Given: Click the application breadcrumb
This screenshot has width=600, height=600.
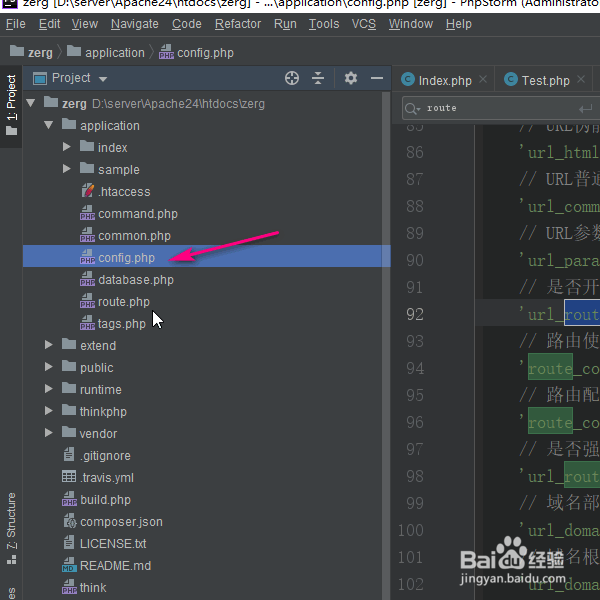Looking at the screenshot, I should click(106, 52).
